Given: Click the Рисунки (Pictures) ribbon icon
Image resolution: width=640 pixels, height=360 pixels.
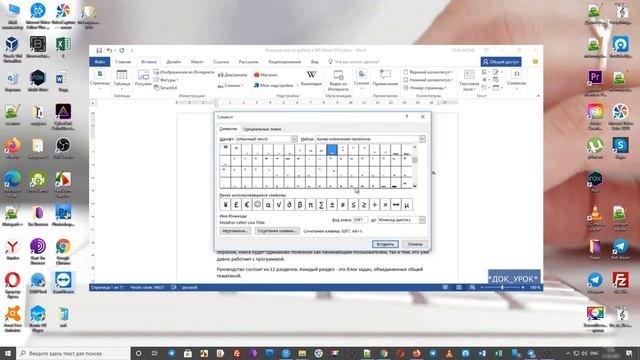Looking at the screenshot, I should pos(143,78).
